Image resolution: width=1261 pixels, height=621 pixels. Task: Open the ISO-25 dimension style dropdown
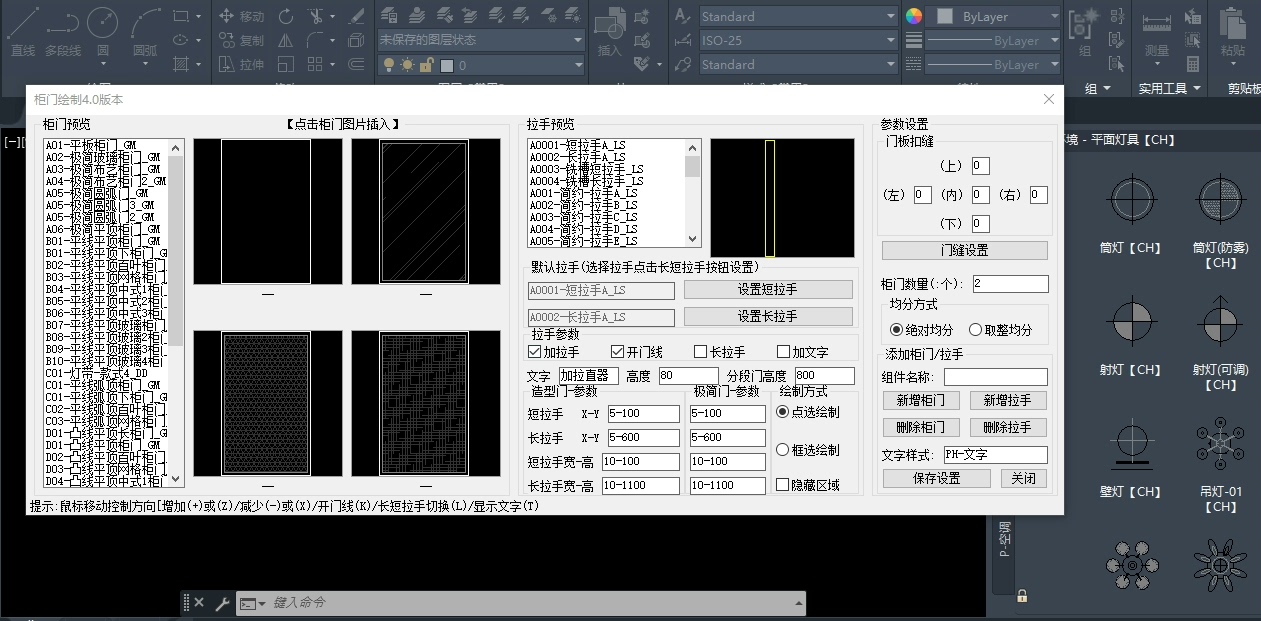[797, 40]
